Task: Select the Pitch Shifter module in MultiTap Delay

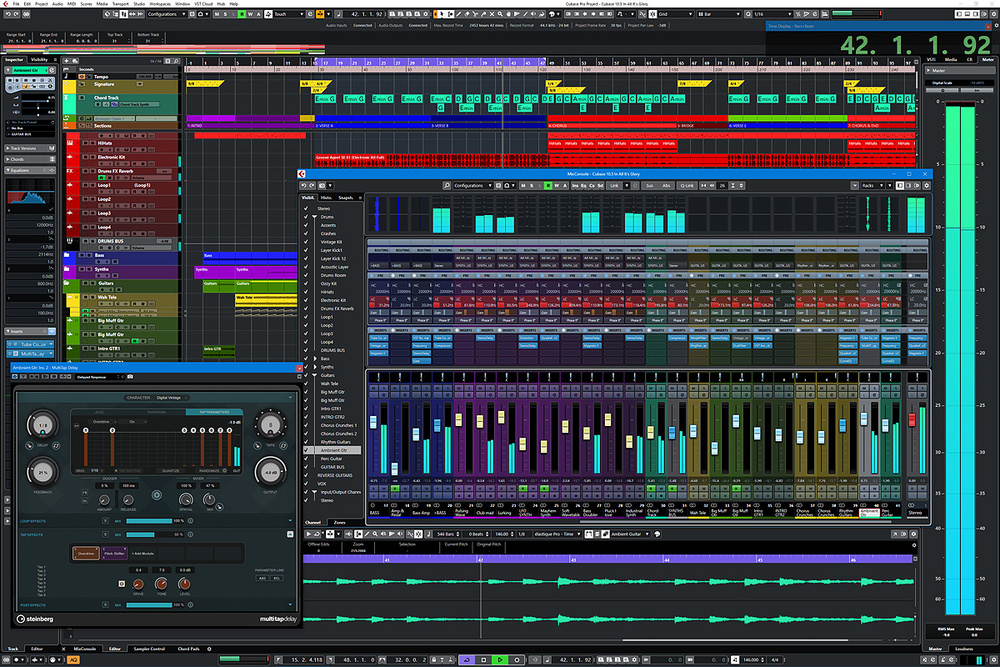Action: 114,554
